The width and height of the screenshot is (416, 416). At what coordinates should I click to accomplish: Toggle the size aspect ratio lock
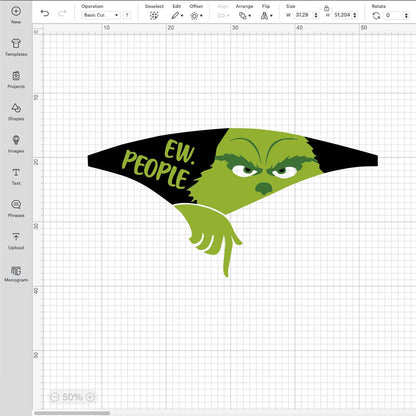tap(326, 8)
